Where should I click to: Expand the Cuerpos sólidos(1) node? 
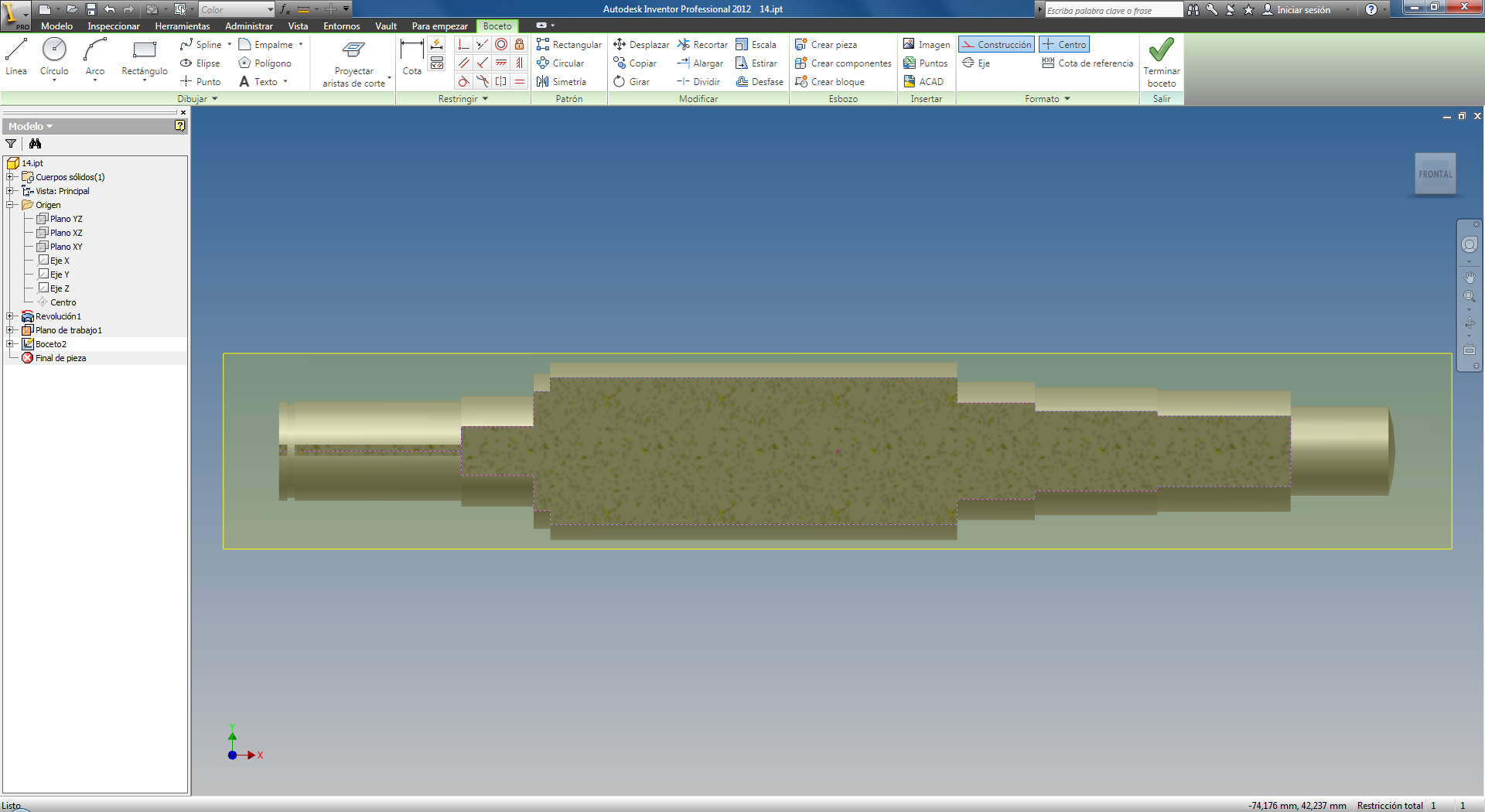coord(10,177)
